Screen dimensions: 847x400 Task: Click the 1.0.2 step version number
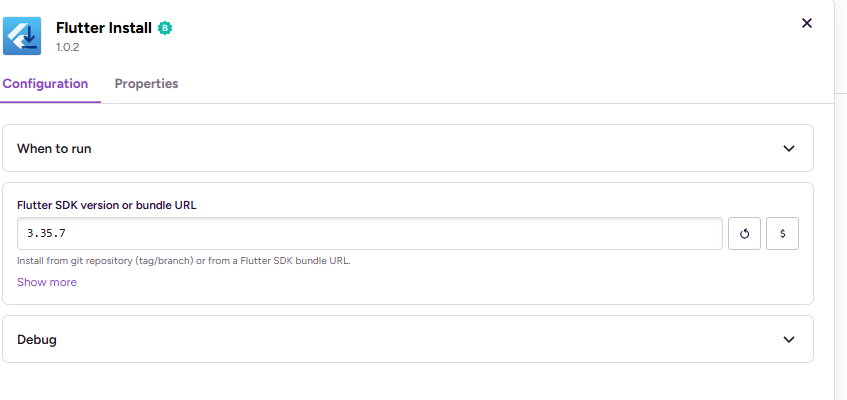click(x=69, y=47)
